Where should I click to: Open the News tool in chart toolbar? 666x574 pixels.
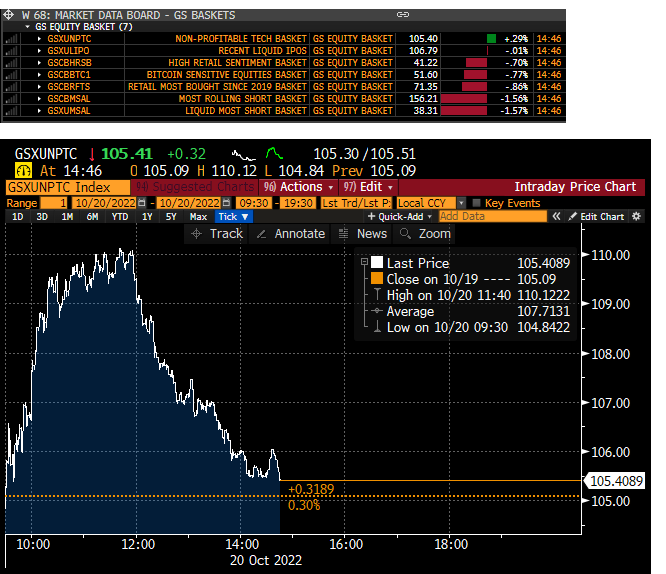(363, 234)
